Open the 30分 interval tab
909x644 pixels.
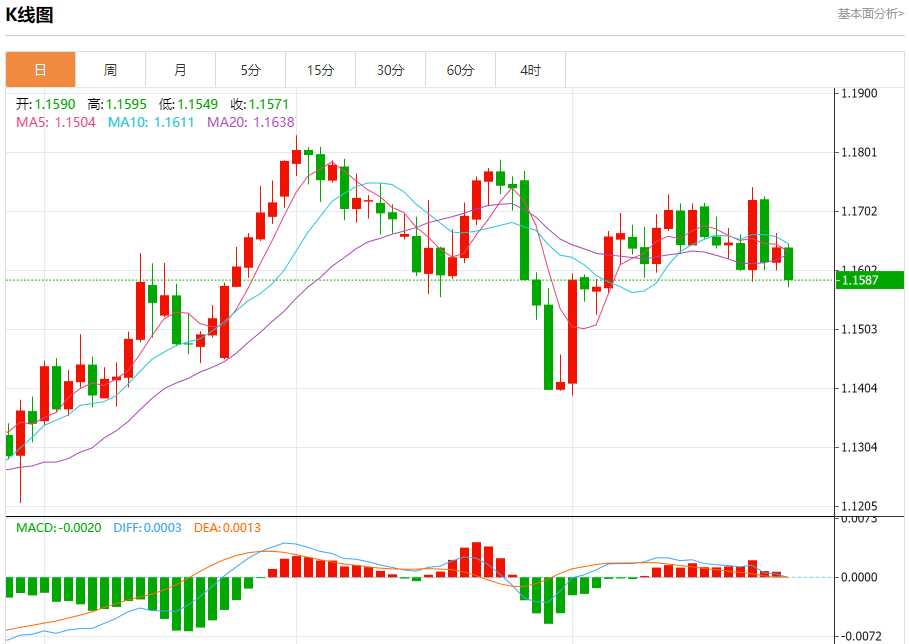click(x=390, y=70)
